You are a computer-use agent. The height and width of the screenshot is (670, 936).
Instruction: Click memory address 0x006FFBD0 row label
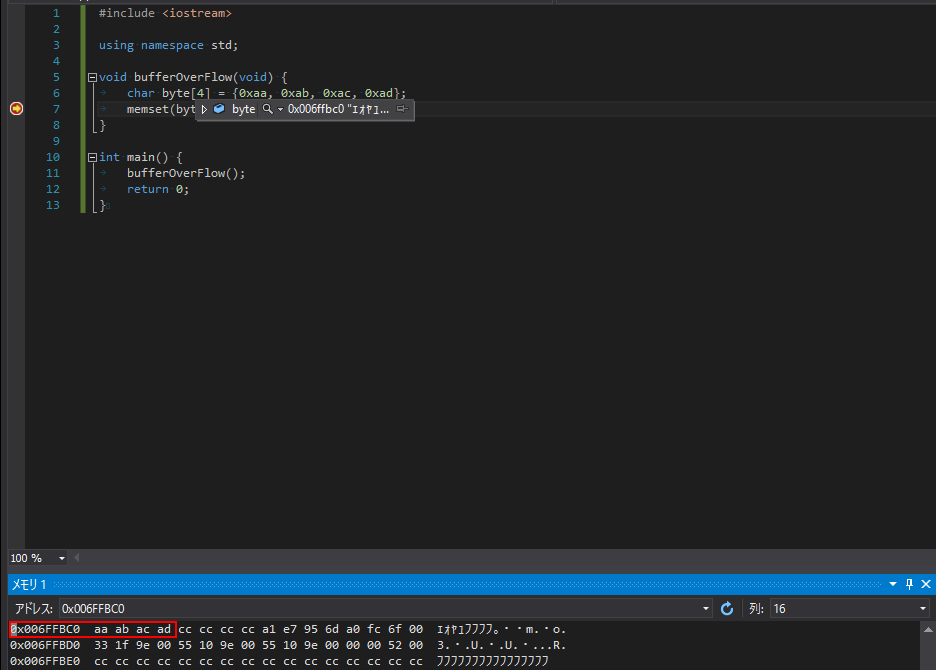[x=45, y=646]
